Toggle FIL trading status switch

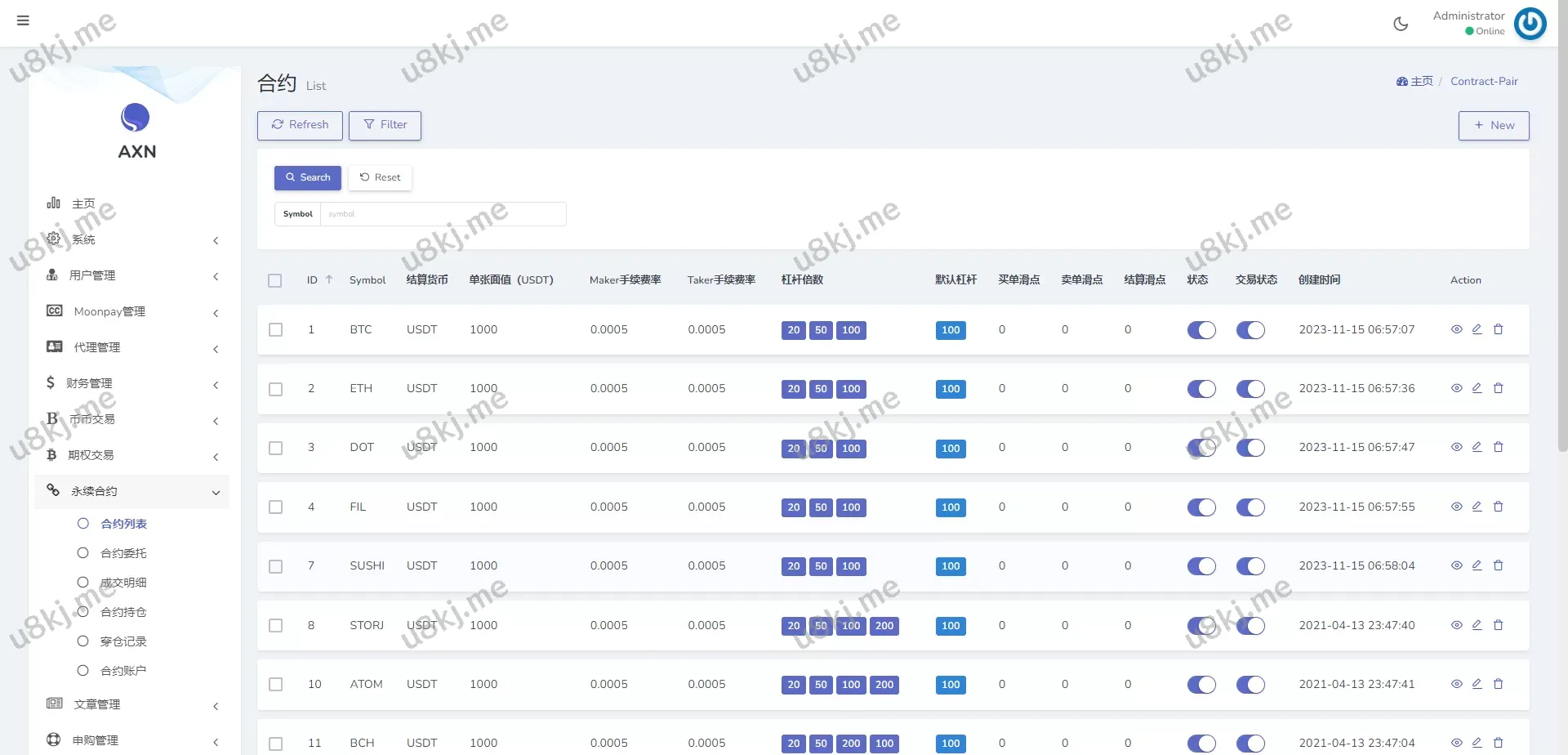pos(1250,507)
